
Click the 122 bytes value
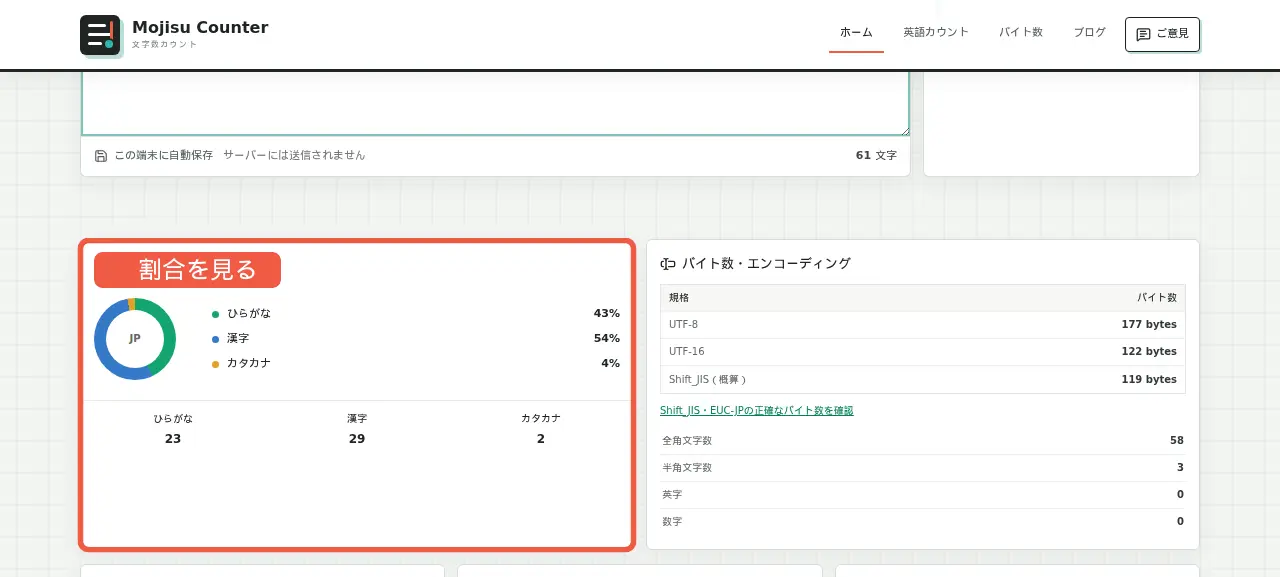tap(1149, 352)
